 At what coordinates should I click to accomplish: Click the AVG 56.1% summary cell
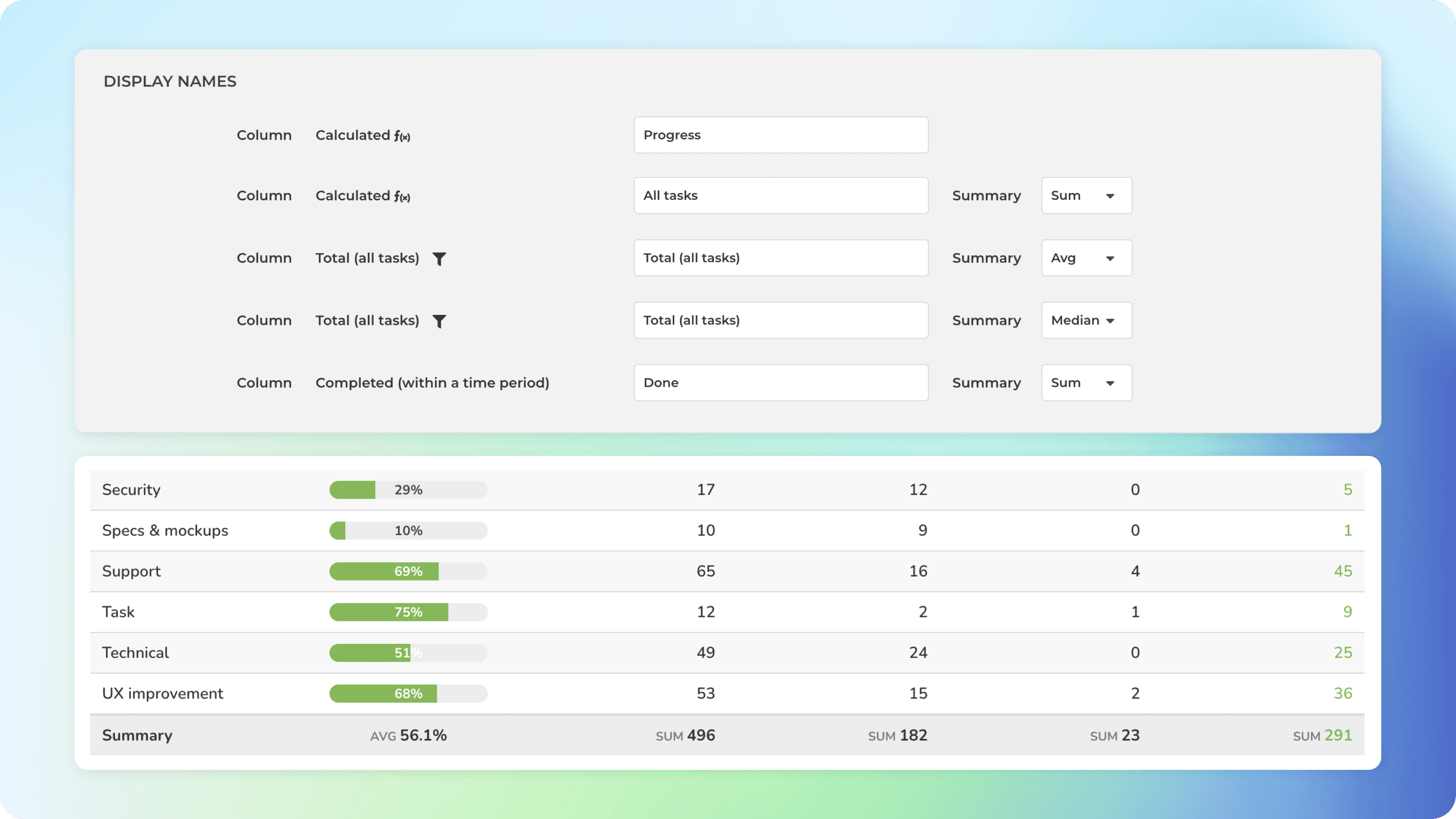click(408, 735)
